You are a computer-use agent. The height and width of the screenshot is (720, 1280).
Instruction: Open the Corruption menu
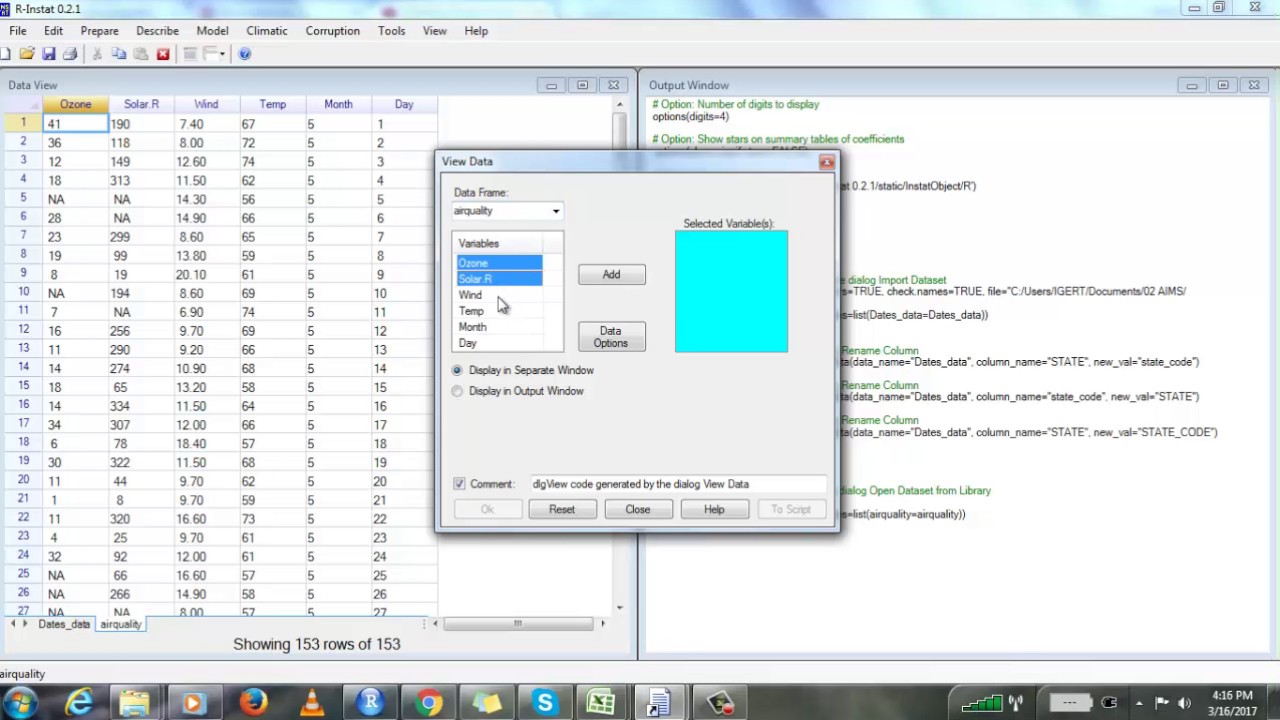pyautogui.click(x=332, y=31)
